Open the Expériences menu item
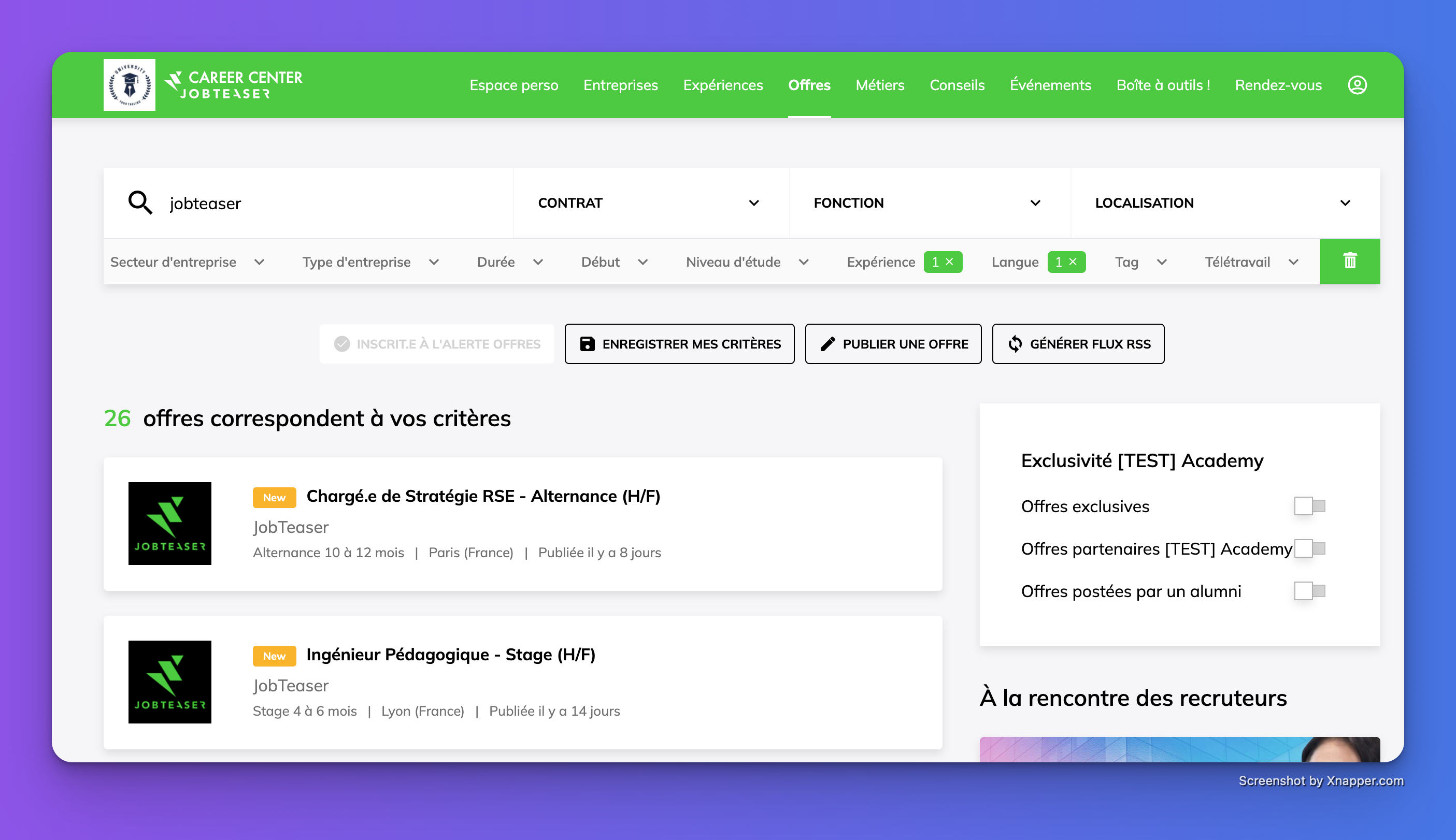 pyautogui.click(x=722, y=85)
